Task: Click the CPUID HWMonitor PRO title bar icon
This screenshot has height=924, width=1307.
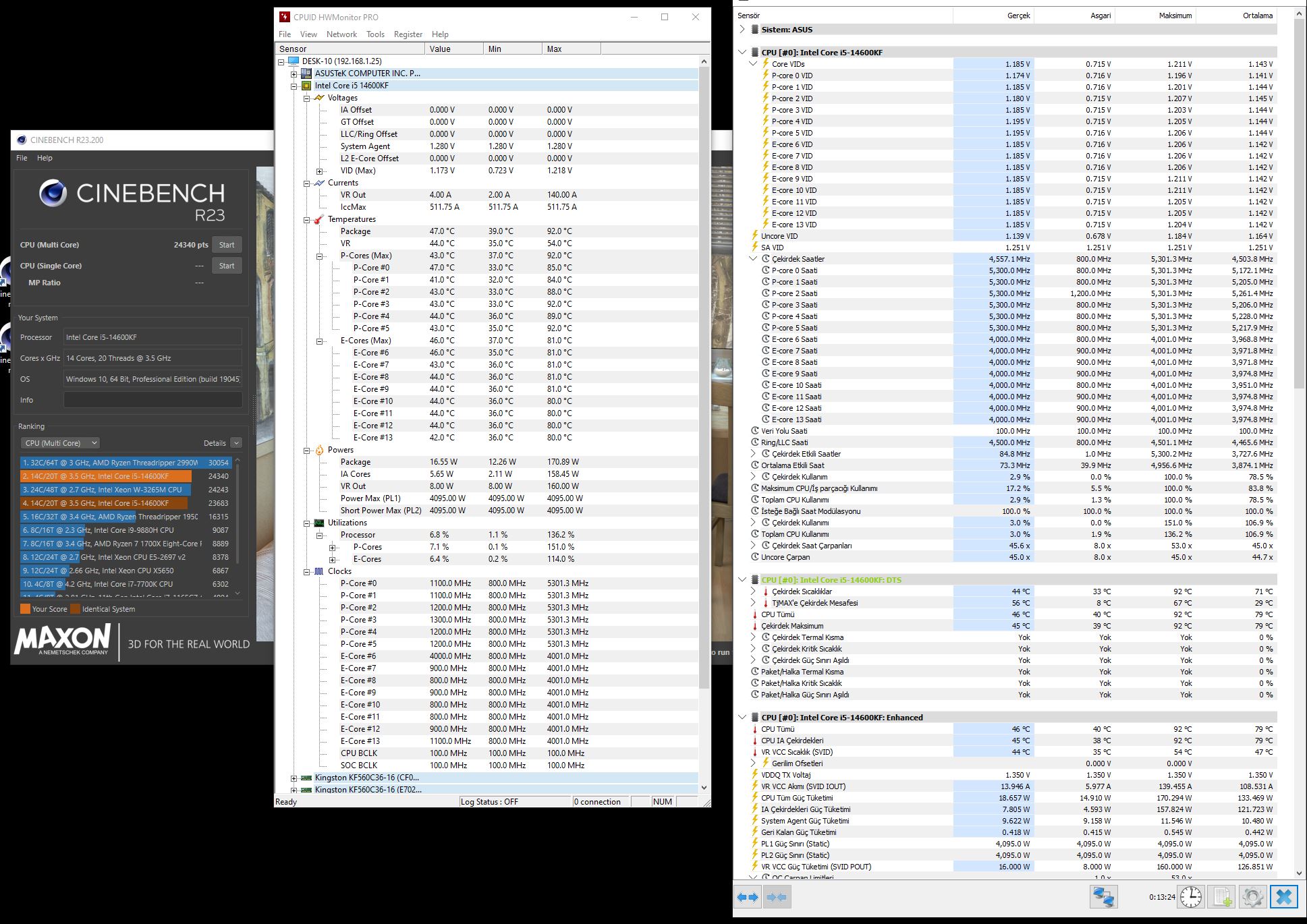Action: [x=284, y=18]
